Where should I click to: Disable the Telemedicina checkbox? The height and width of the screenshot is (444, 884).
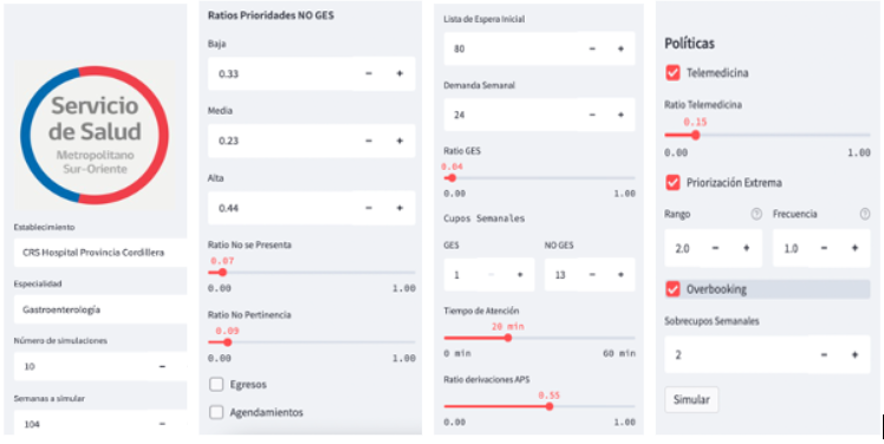[673, 73]
